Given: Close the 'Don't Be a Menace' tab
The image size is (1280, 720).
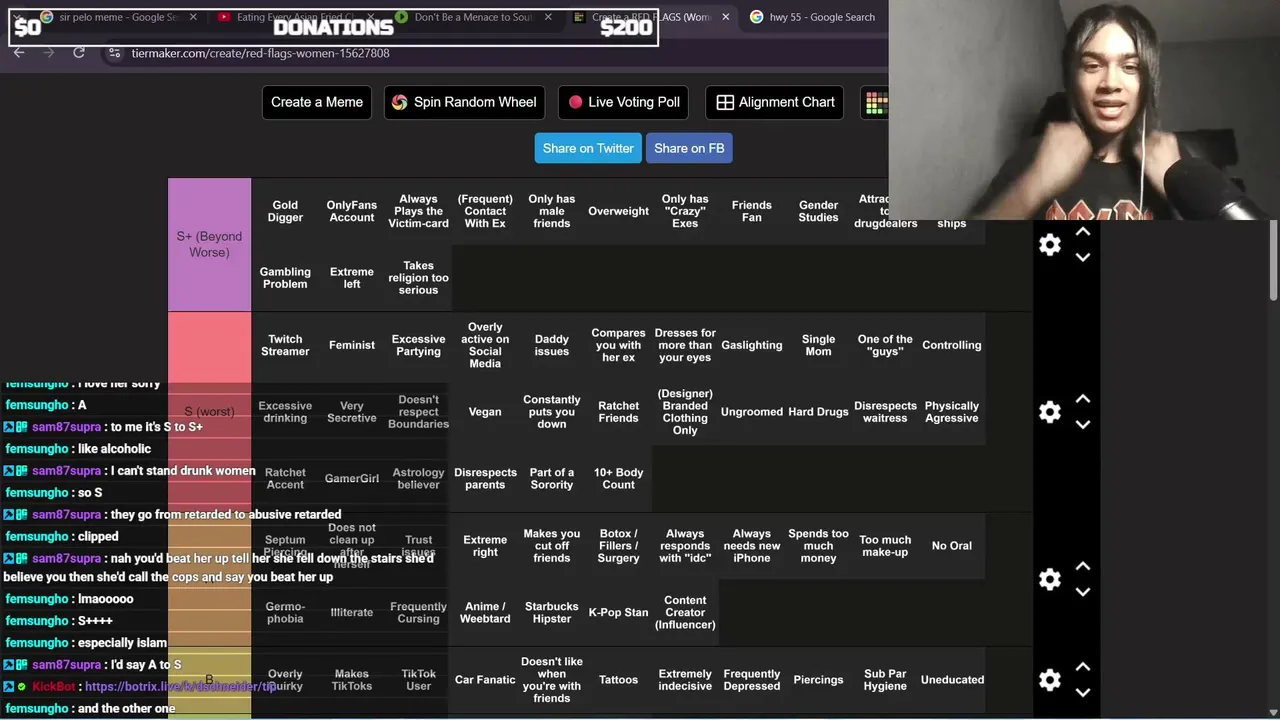Looking at the screenshot, I should coord(548,17).
